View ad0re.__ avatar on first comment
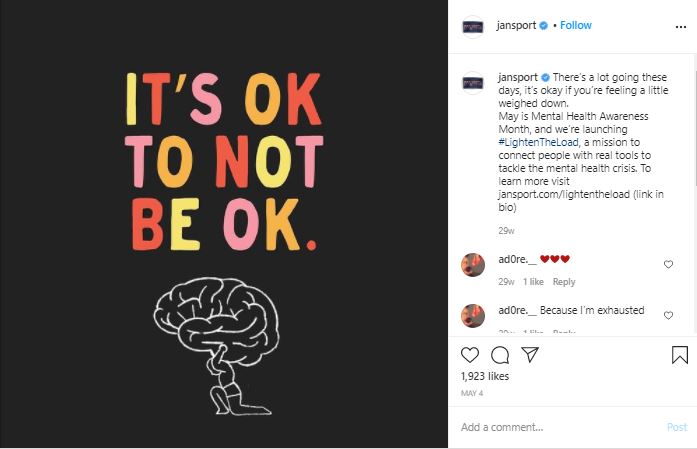Image resolution: width=697 pixels, height=449 pixels. pos(473,265)
